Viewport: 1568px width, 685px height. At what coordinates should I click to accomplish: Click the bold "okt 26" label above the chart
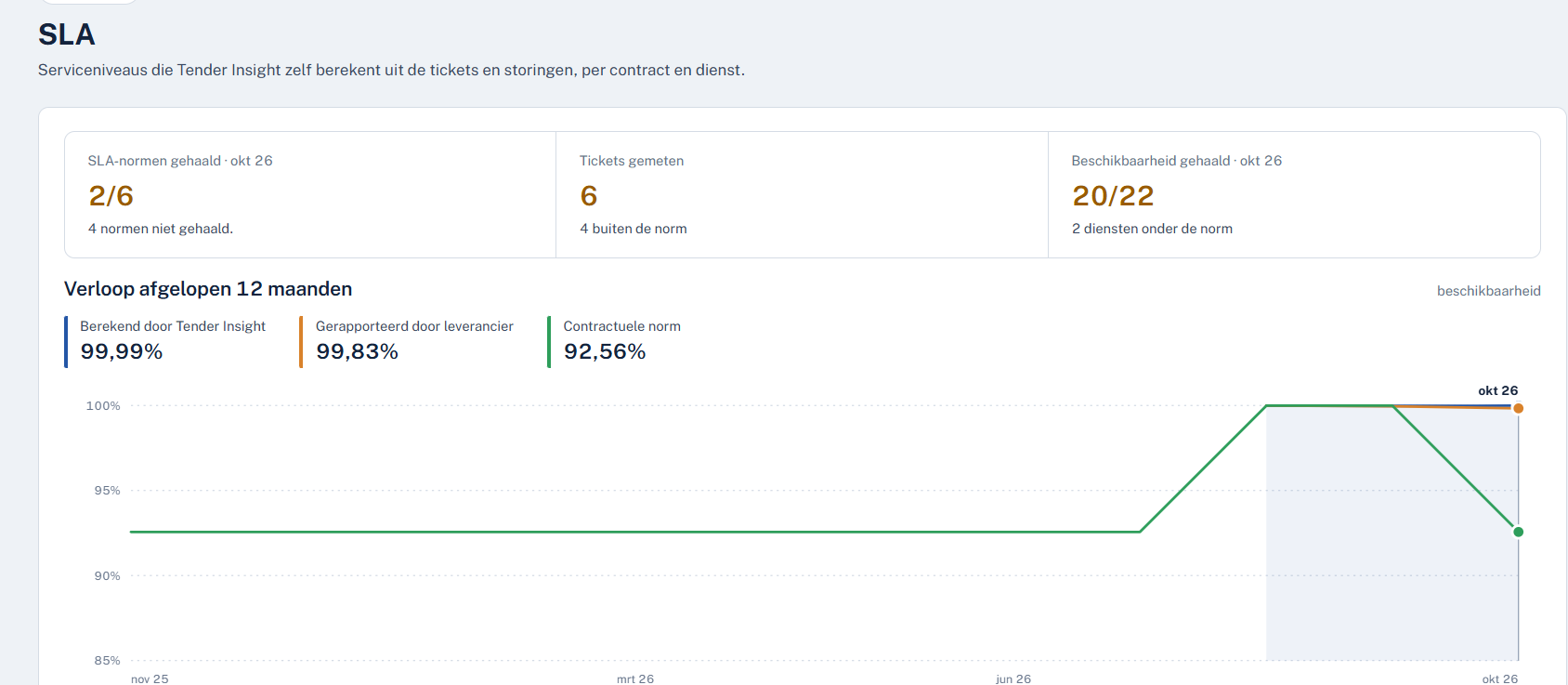pos(1498,390)
